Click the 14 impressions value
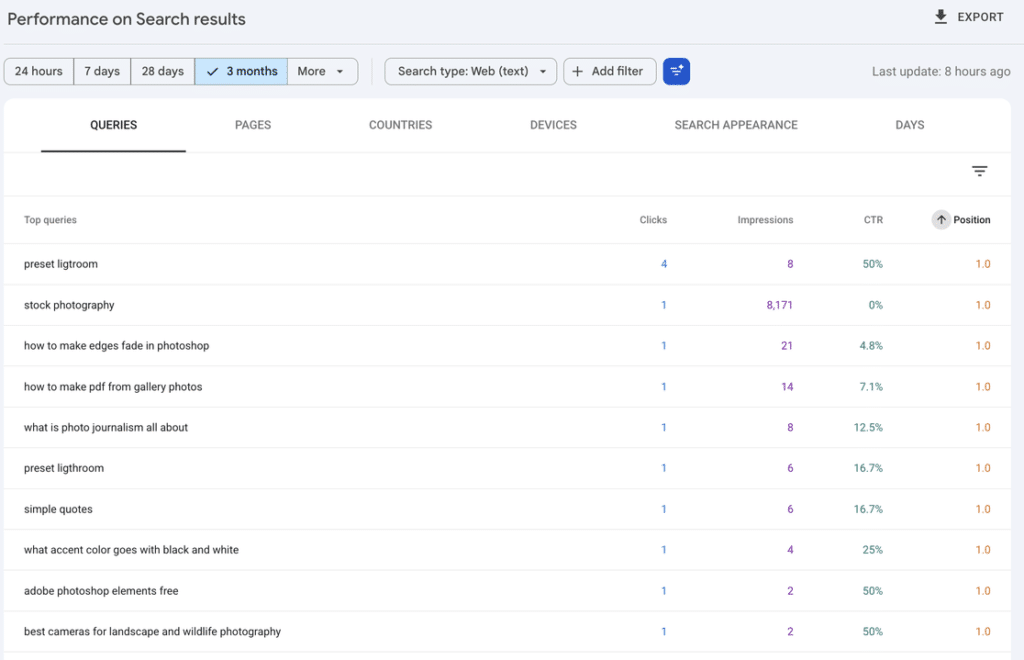 coord(787,386)
